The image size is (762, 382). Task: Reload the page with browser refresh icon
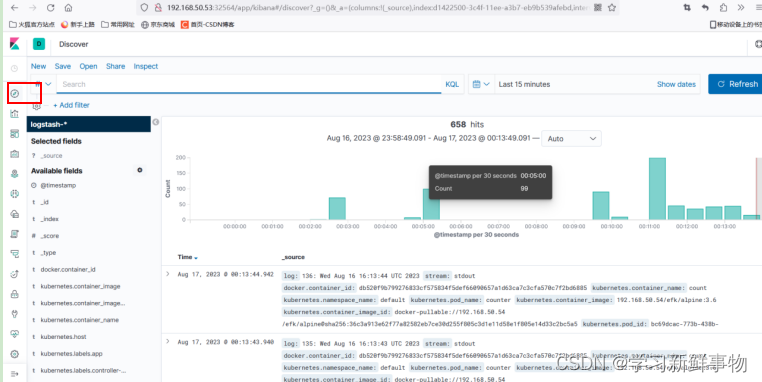point(51,8)
